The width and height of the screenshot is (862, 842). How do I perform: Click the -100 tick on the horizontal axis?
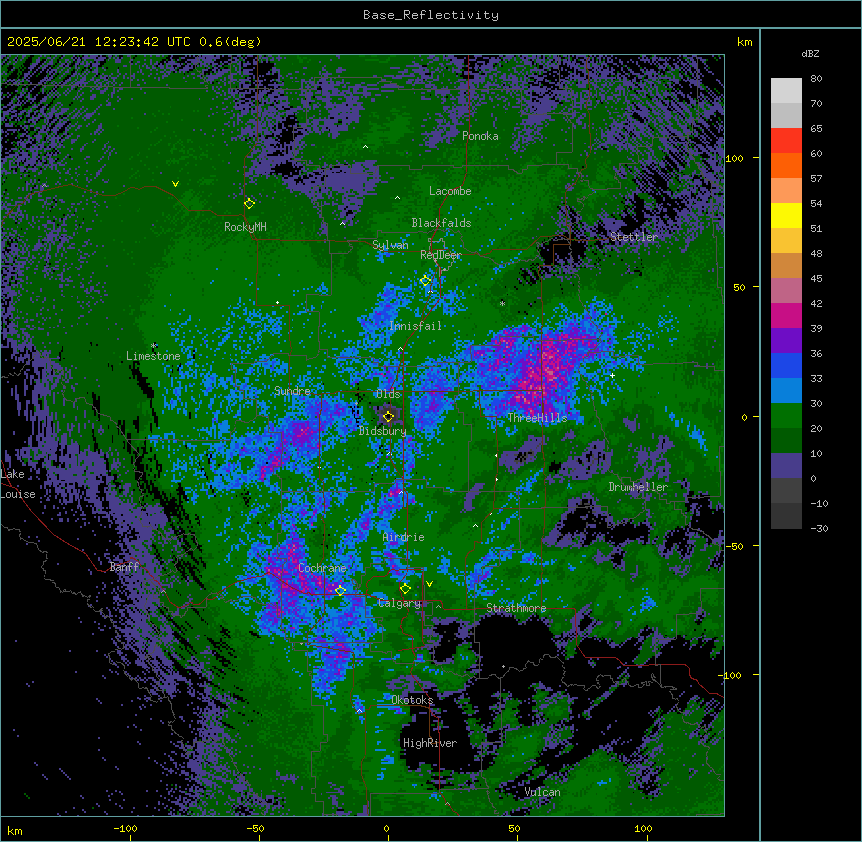[125, 828]
